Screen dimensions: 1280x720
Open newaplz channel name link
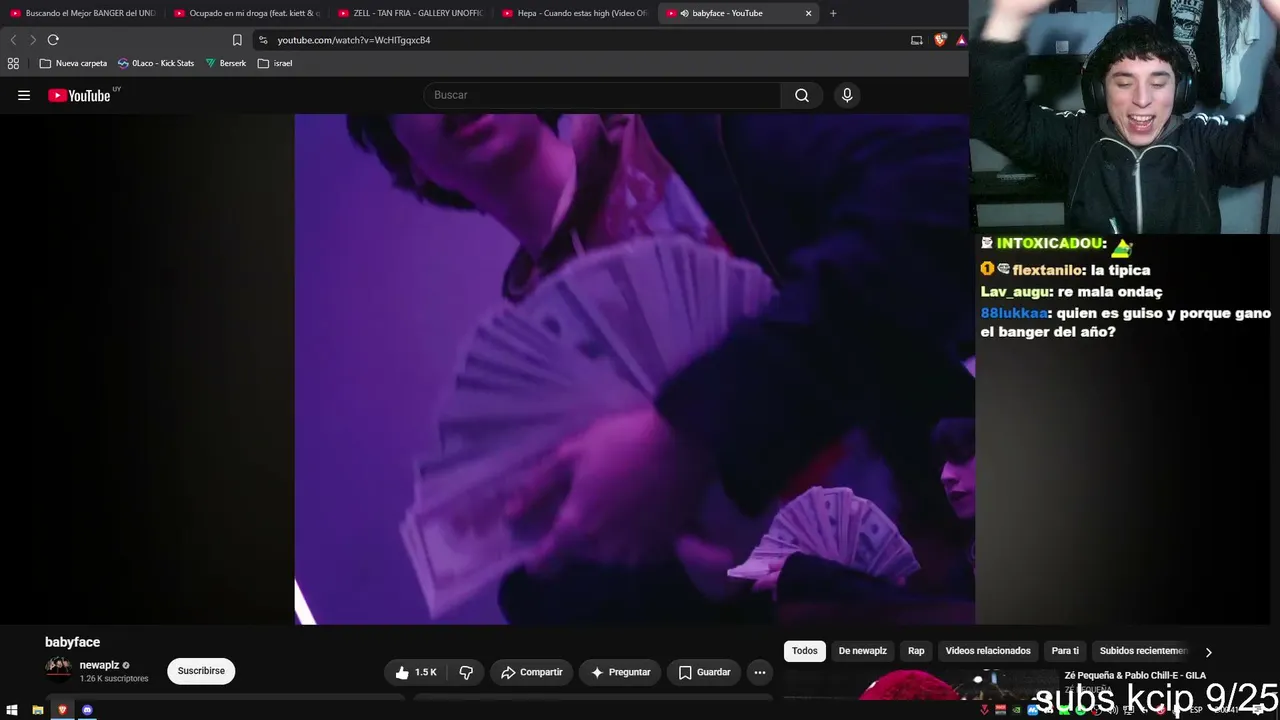(99, 665)
